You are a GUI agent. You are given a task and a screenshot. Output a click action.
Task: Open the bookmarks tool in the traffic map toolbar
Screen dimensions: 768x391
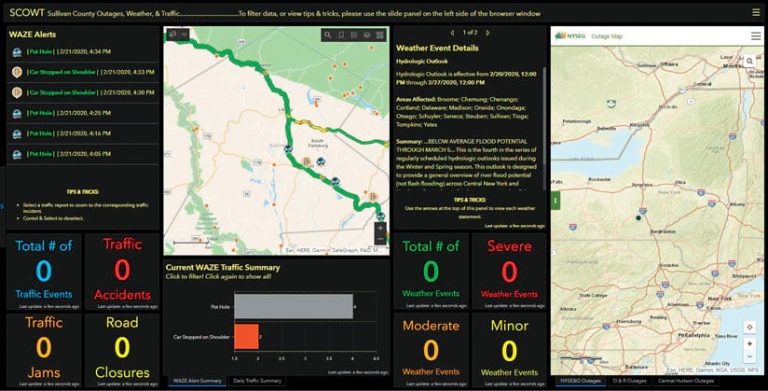point(341,35)
